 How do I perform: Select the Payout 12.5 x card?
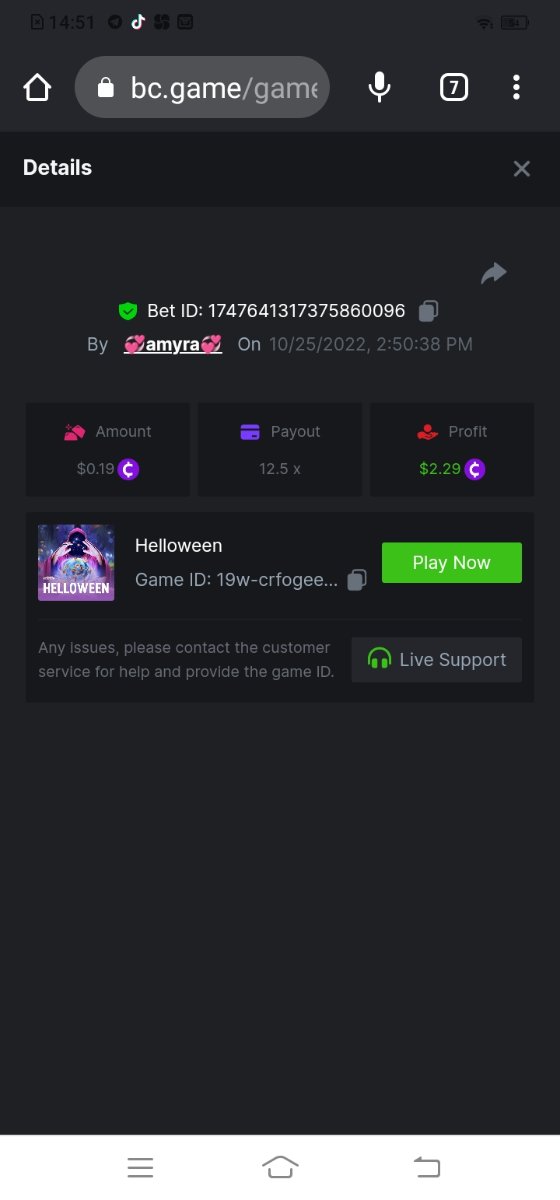280,450
